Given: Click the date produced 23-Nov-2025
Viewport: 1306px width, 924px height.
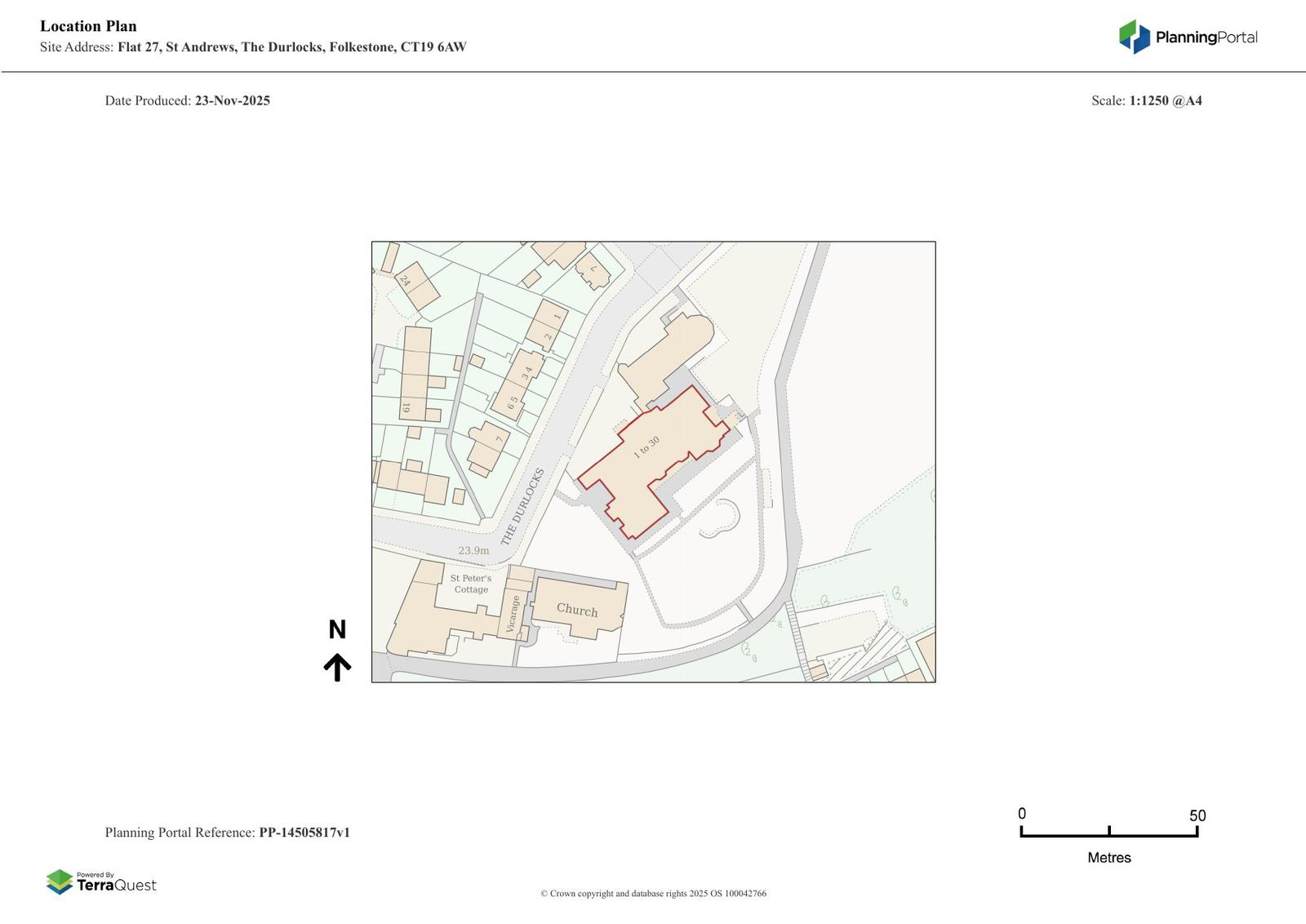Looking at the screenshot, I should [x=232, y=101].
